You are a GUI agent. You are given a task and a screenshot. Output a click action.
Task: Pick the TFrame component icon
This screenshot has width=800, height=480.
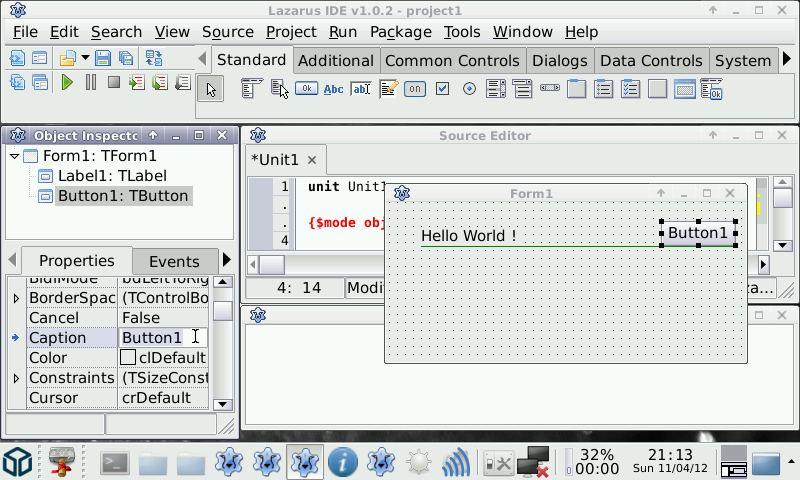pyautogui.click(x=685, y=89)
